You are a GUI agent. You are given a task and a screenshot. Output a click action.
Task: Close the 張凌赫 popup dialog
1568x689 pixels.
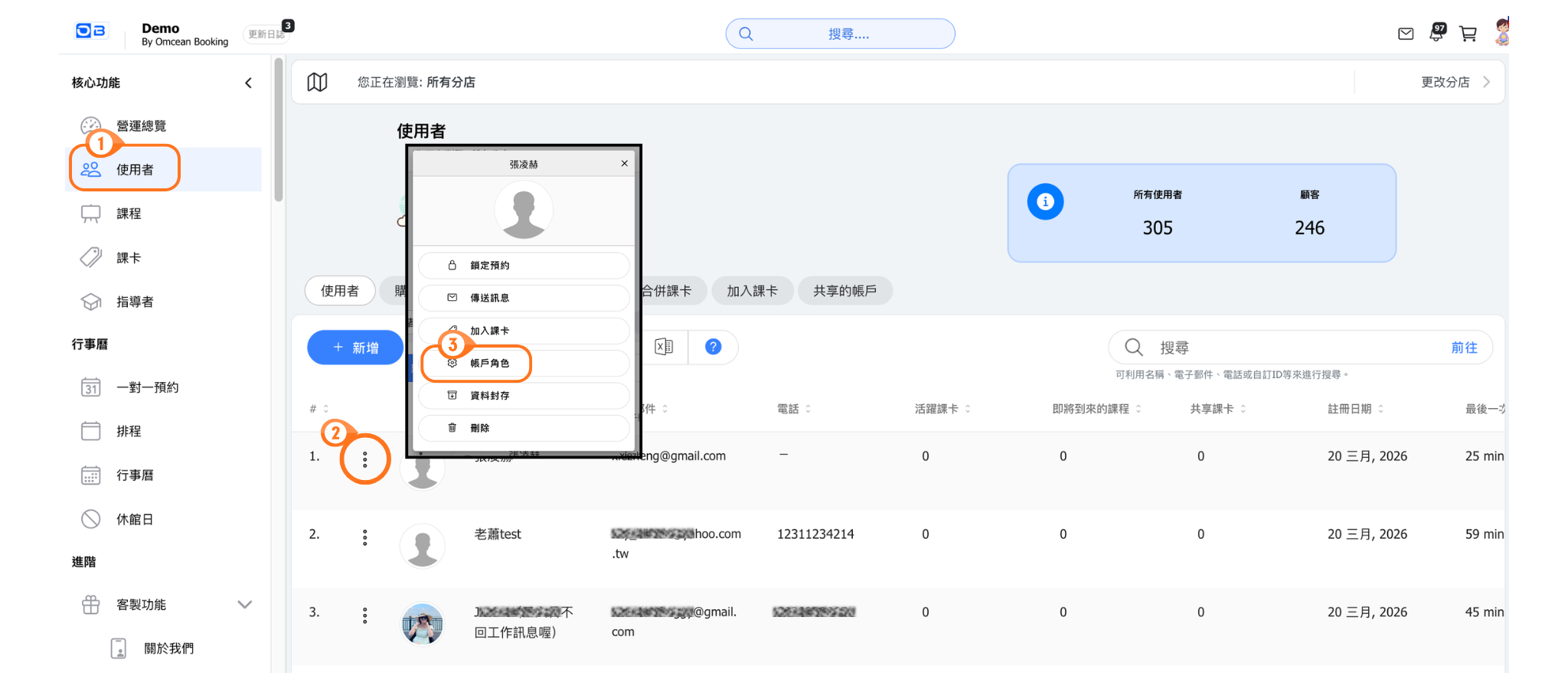point(625,164)
